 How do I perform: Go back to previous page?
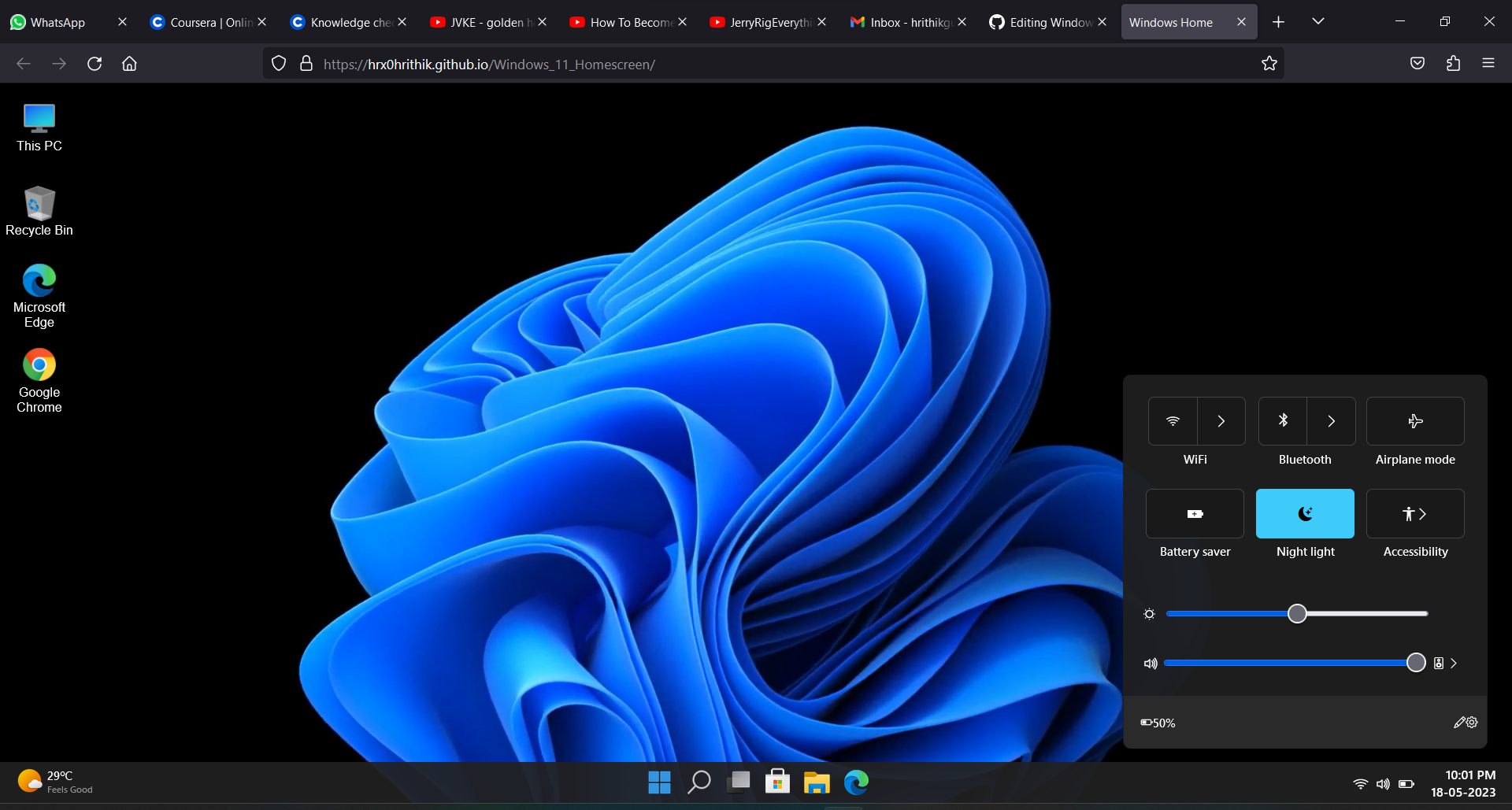tap(24, 64)
